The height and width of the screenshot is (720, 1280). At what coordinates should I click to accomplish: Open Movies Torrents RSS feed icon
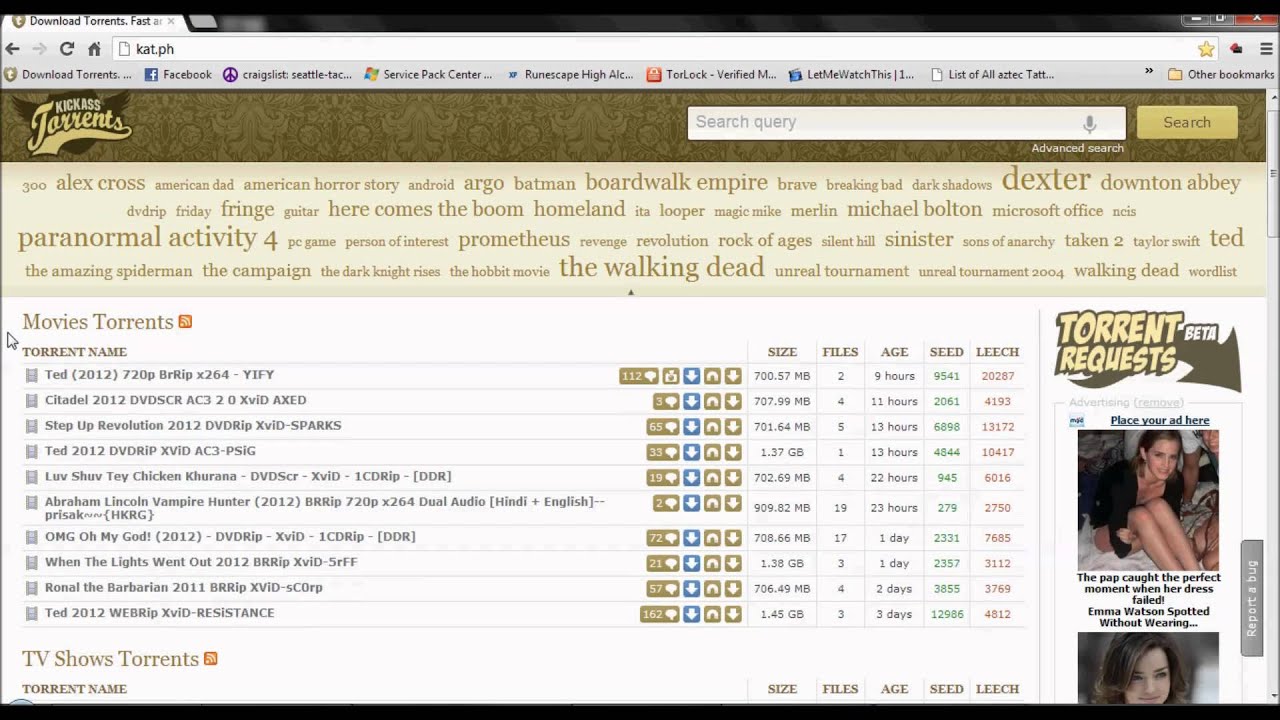pos(185,322)
